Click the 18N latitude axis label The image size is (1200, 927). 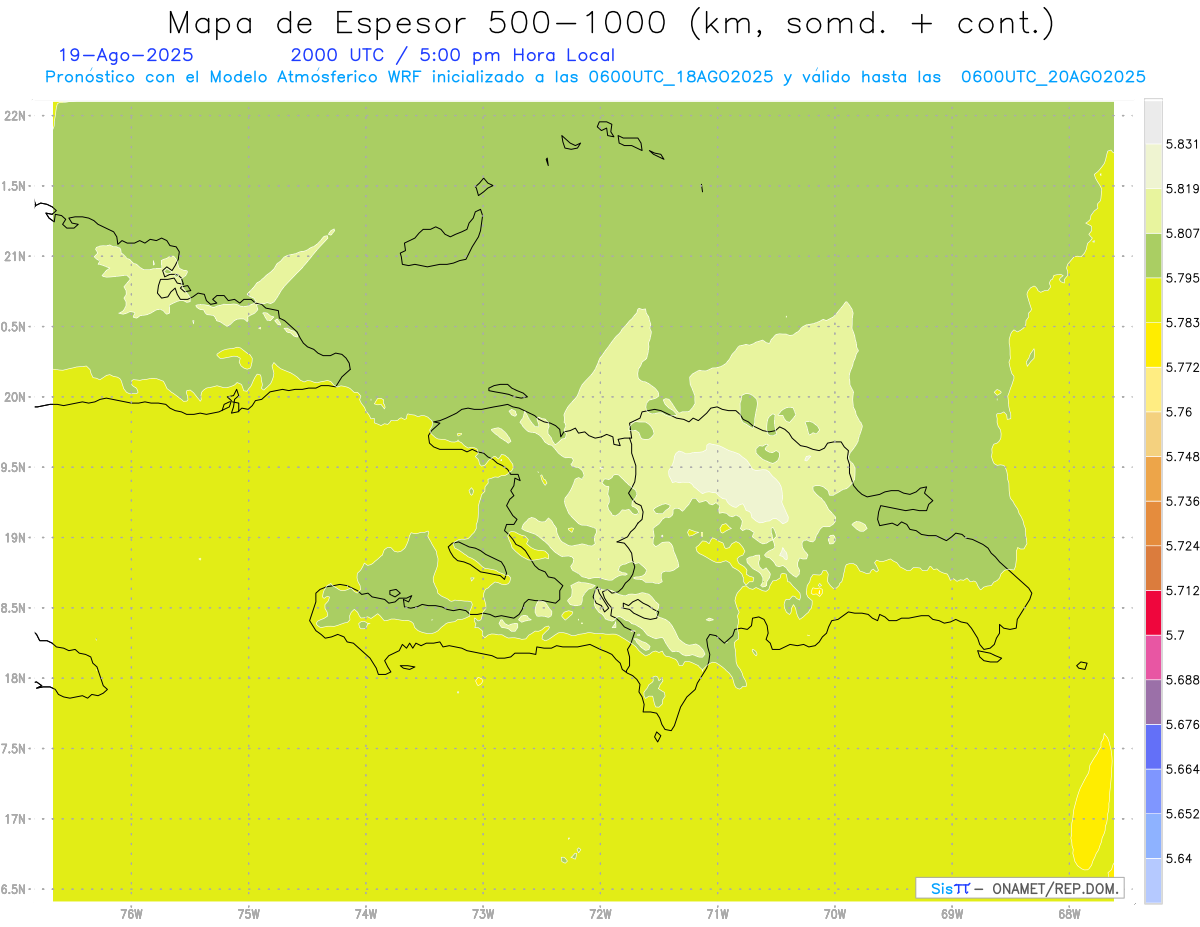click(x=16, y=678)
